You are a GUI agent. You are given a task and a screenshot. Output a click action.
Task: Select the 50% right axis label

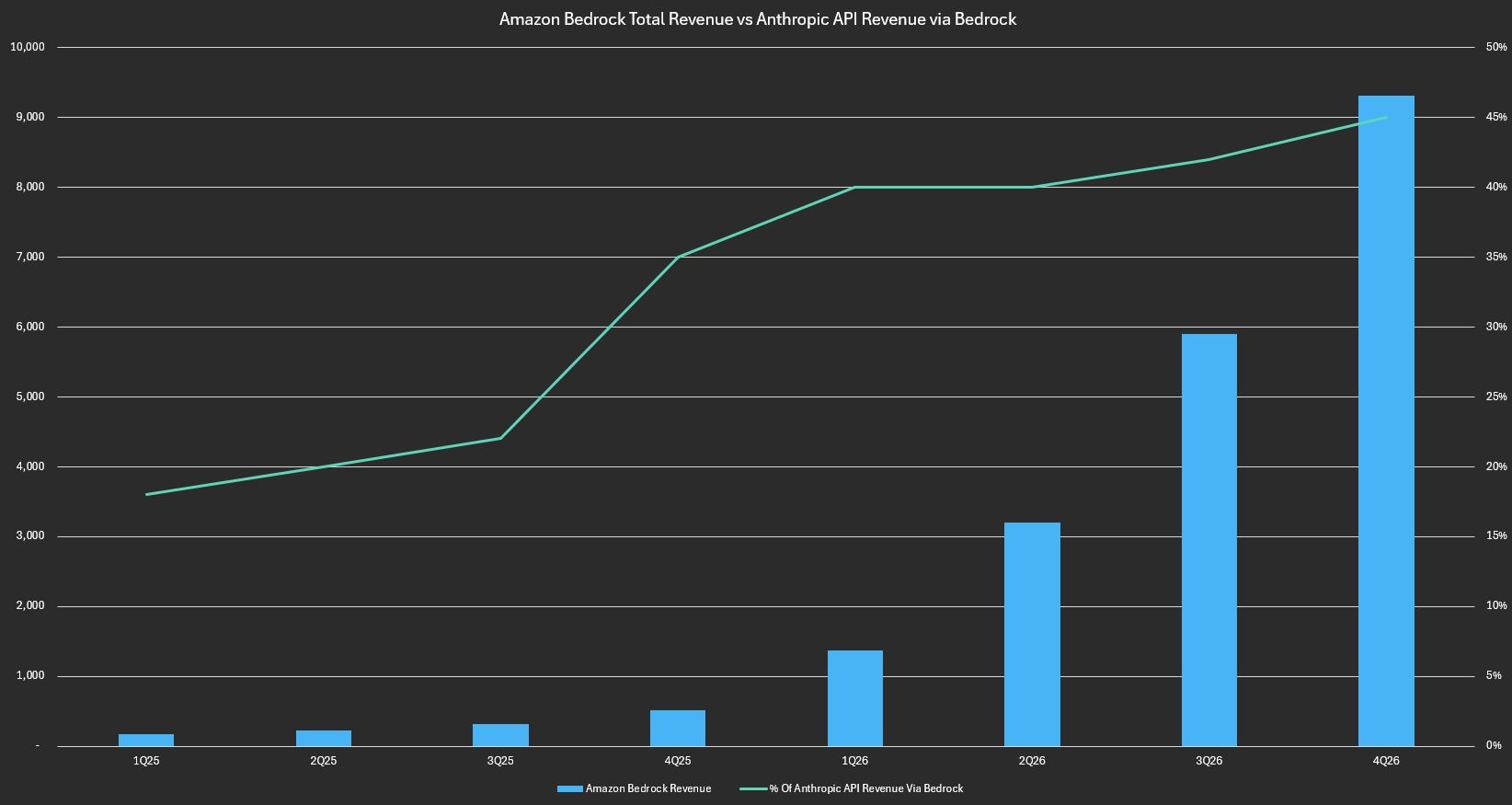pos(1495,47)
